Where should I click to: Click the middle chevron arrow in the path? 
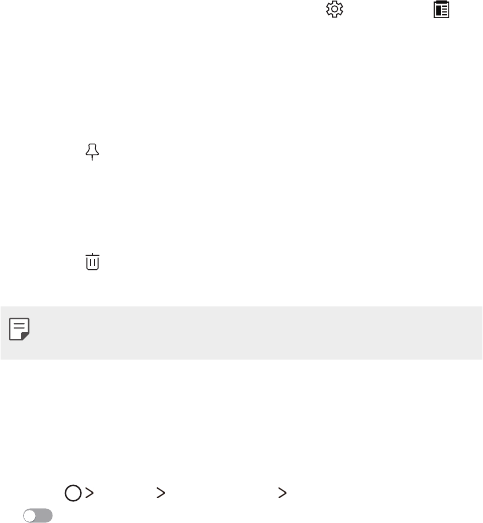coord(161,493)
